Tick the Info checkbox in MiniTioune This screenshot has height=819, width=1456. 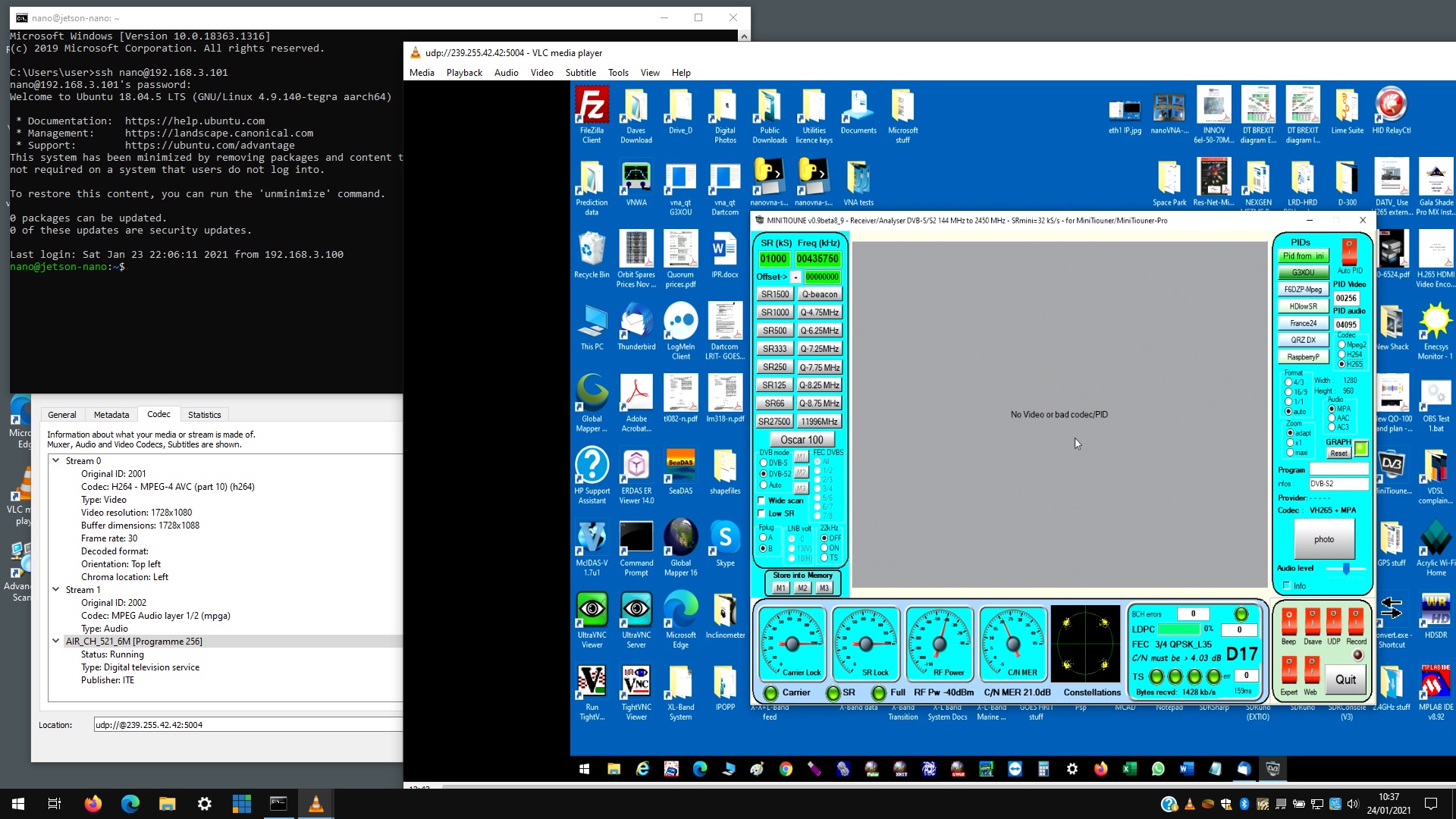click(1286, 585)
